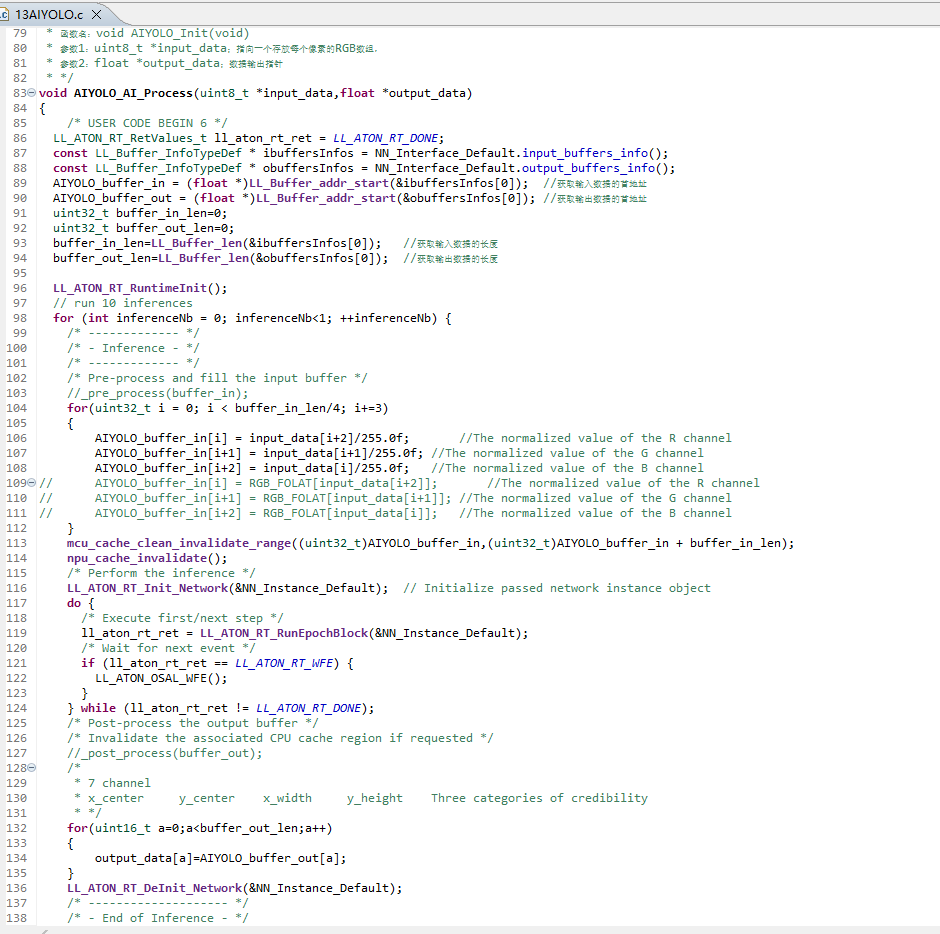Click the function name AIYOLO_AI_Process
940x934 pixels.
tap(133, 93)
